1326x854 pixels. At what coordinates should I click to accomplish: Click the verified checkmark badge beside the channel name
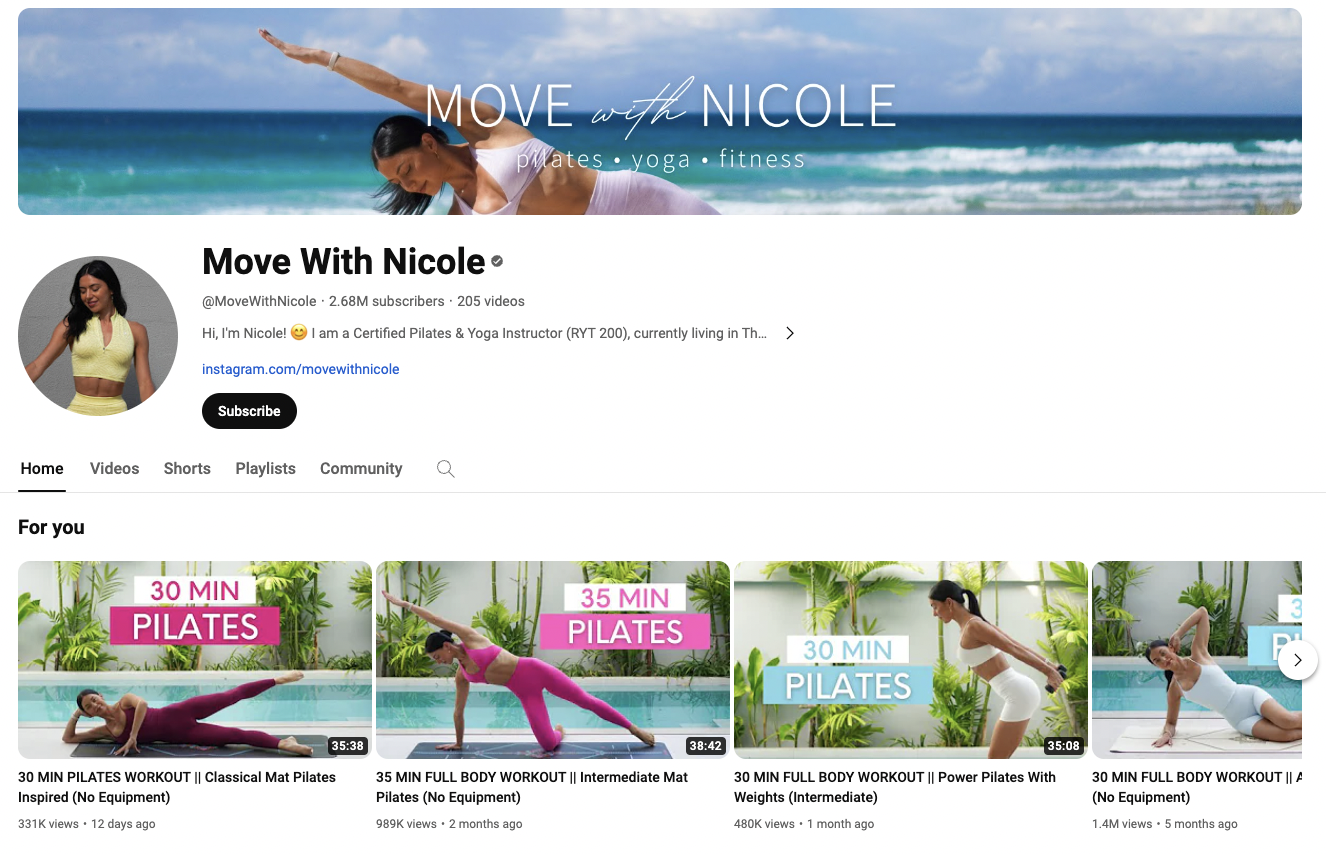pyautogui.click(x=496, y=261)
